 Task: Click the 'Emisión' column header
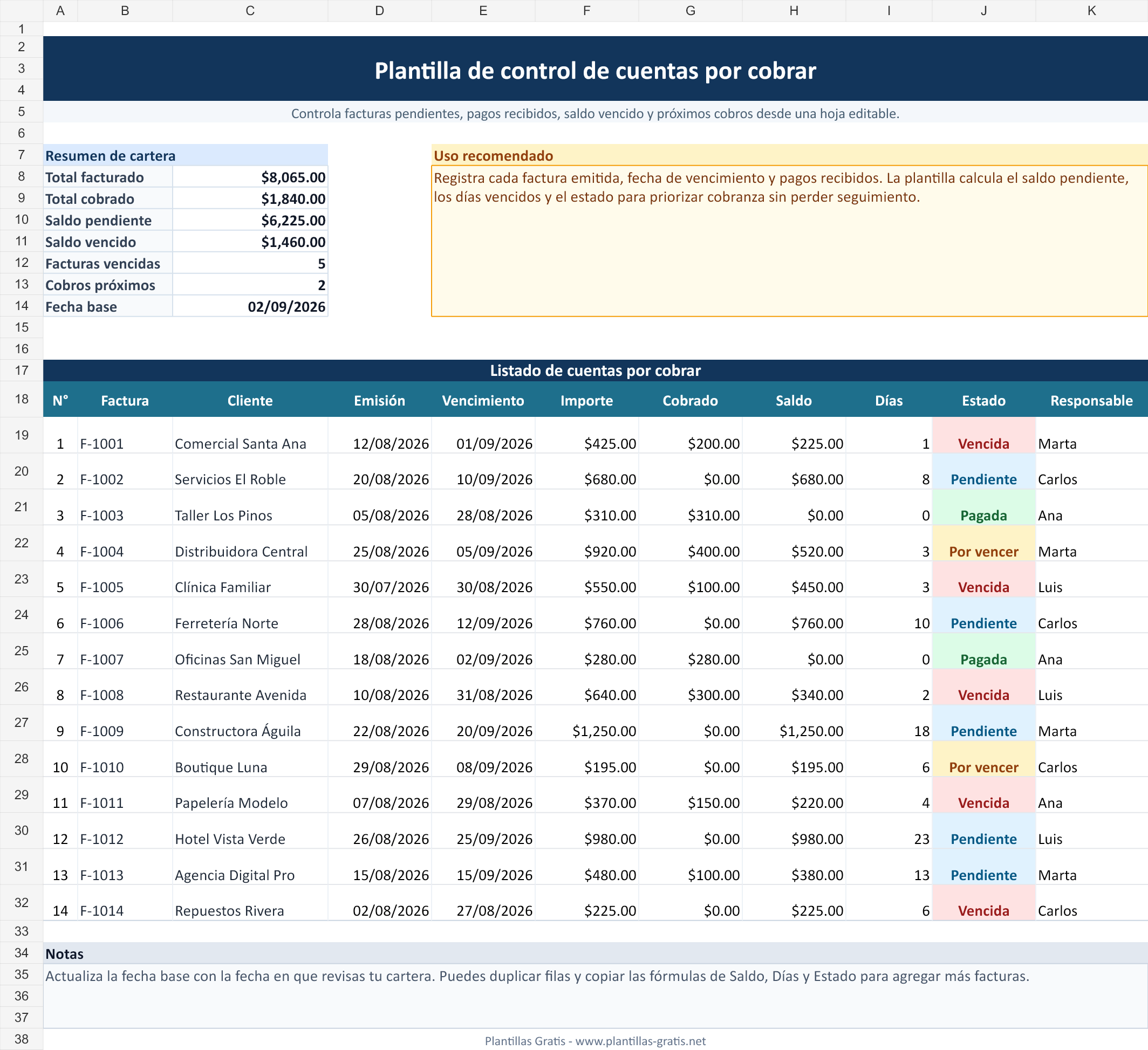(380, 400)
